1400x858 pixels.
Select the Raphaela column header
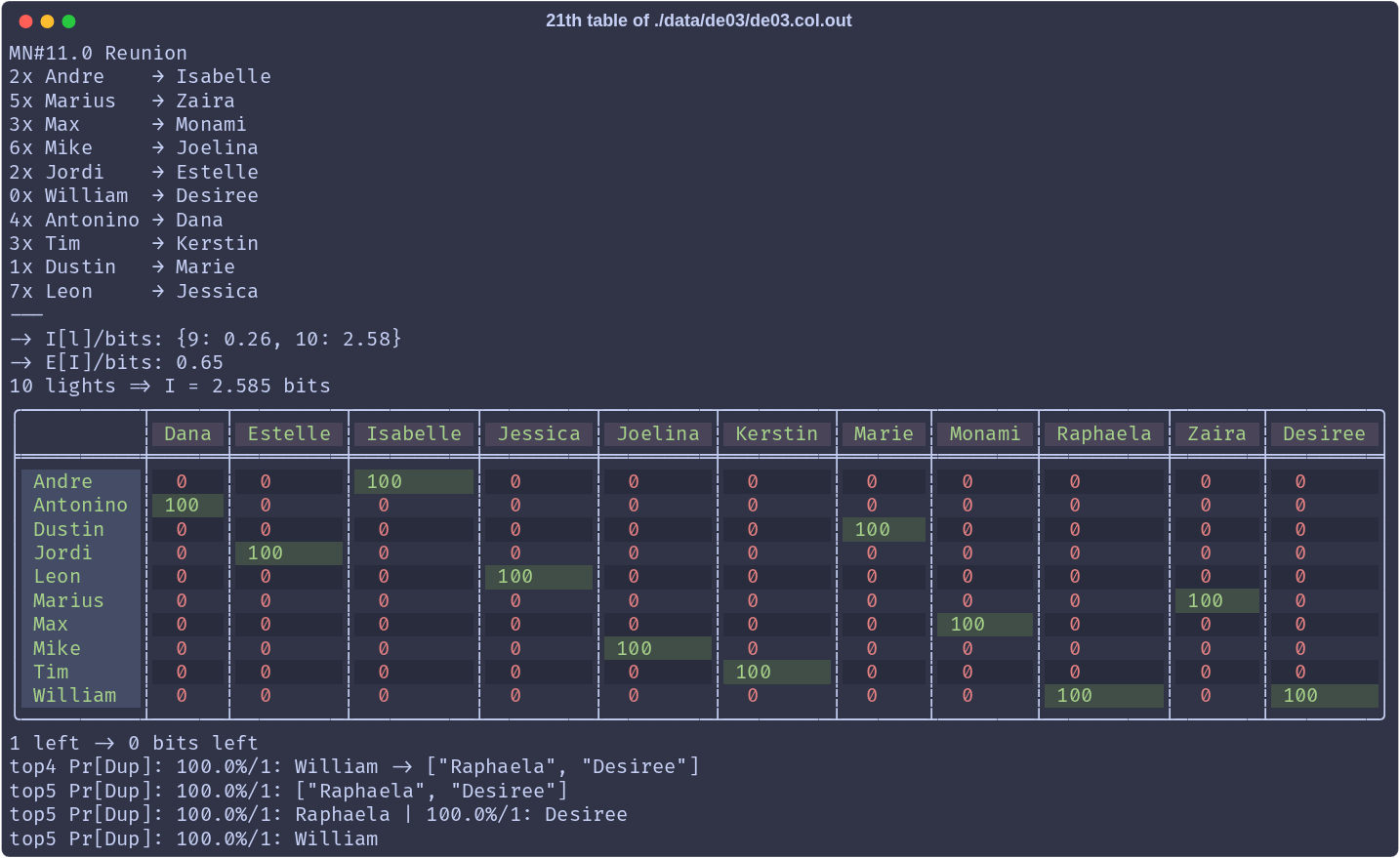point(1104,434)
